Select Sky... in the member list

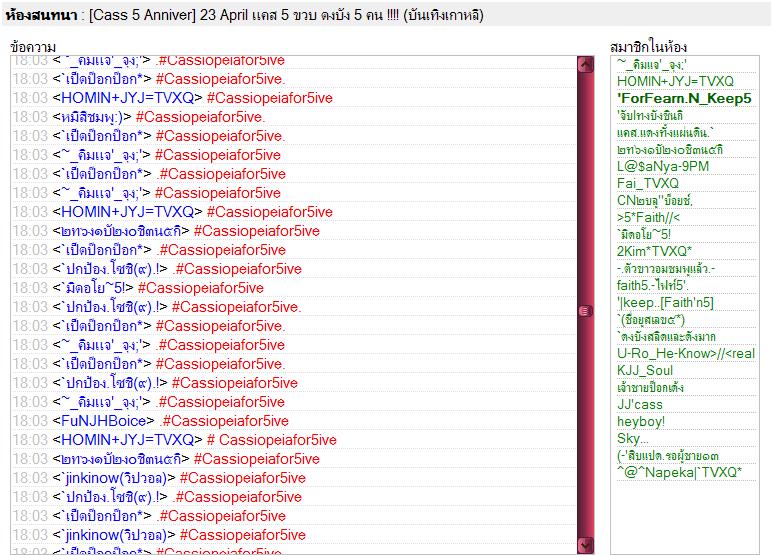tap(633, 438)
